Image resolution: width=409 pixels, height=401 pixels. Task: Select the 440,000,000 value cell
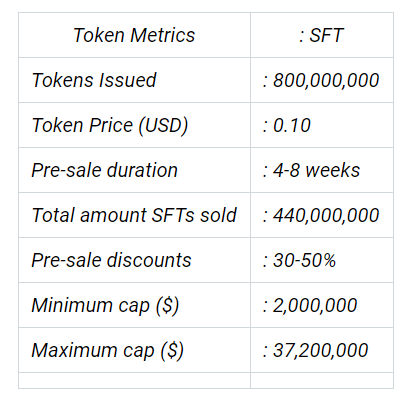(322, 215)
